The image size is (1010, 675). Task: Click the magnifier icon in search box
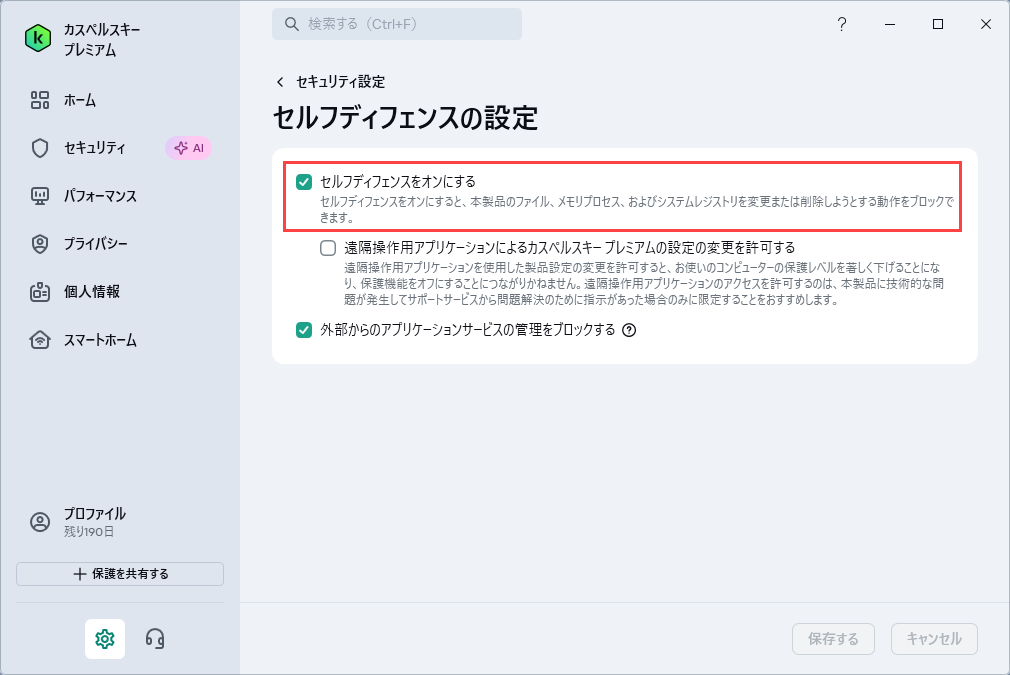click(292, 24)
